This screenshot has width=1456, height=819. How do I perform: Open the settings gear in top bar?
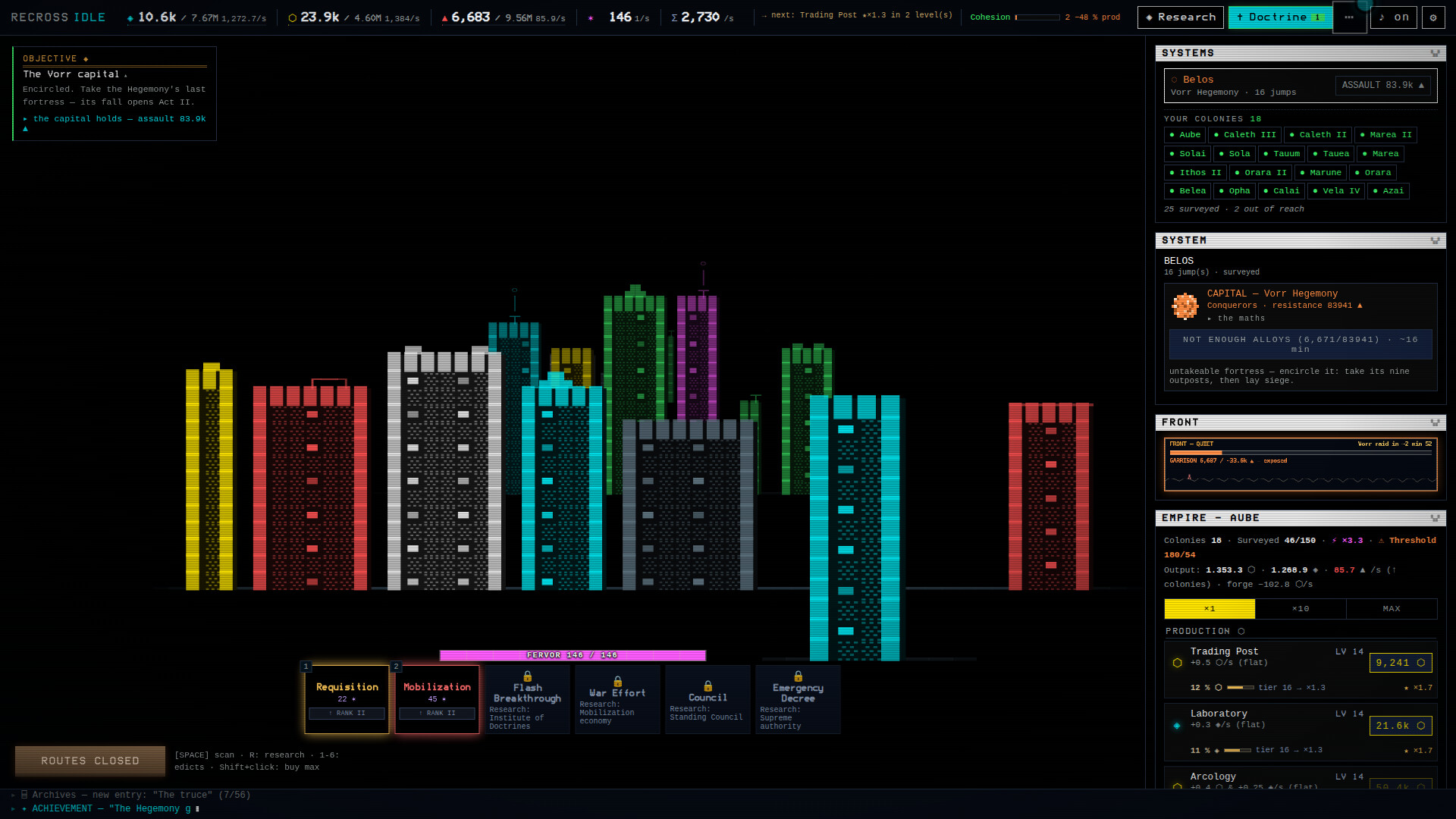coord(1433,17)
